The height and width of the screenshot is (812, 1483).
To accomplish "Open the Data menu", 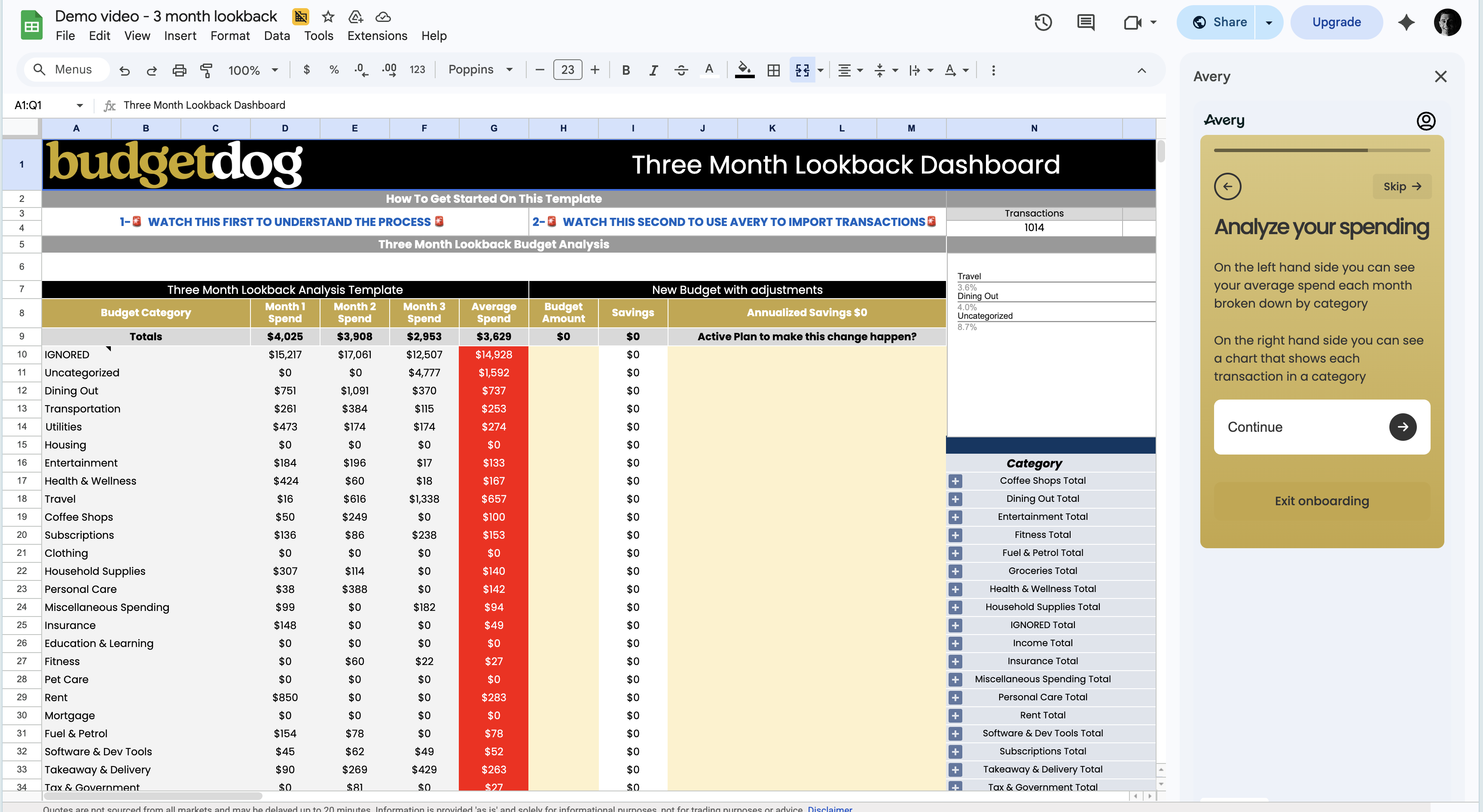I will click(x=277, y=36).
